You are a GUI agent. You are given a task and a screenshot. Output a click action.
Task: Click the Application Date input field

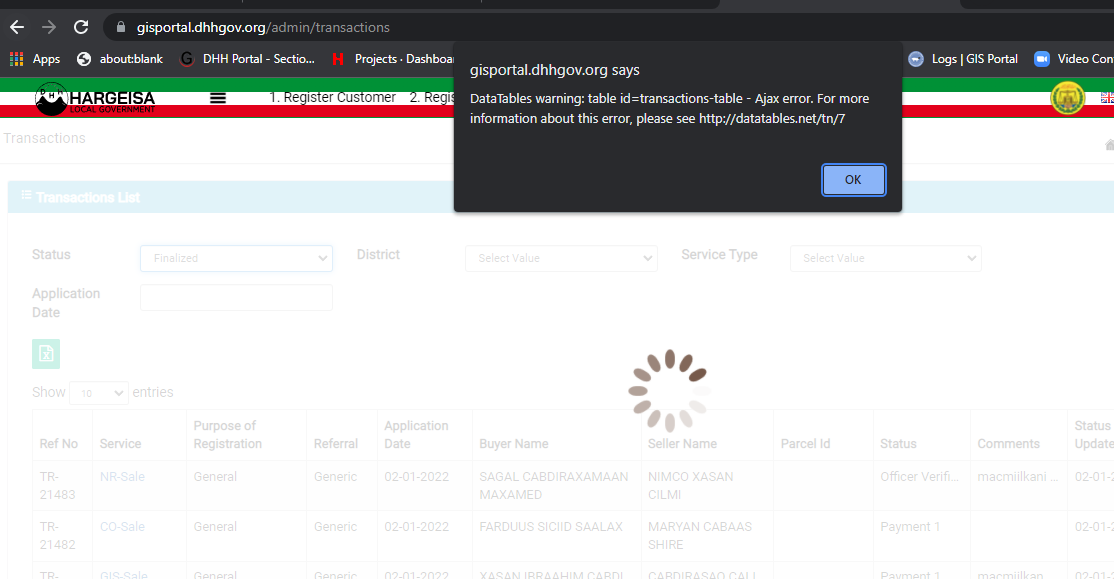(x=237, y=298)
